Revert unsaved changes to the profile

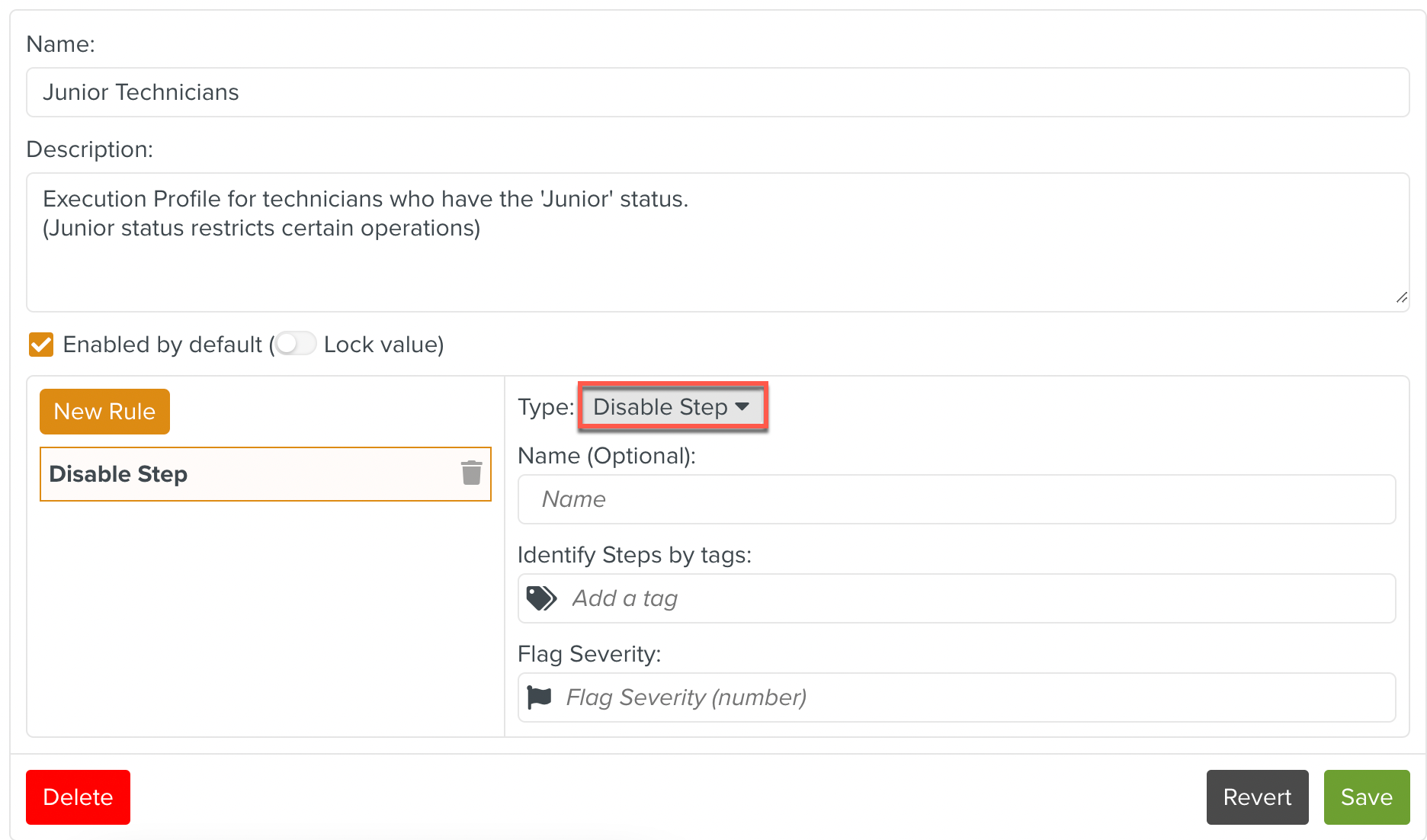[x=1256, y=797]
